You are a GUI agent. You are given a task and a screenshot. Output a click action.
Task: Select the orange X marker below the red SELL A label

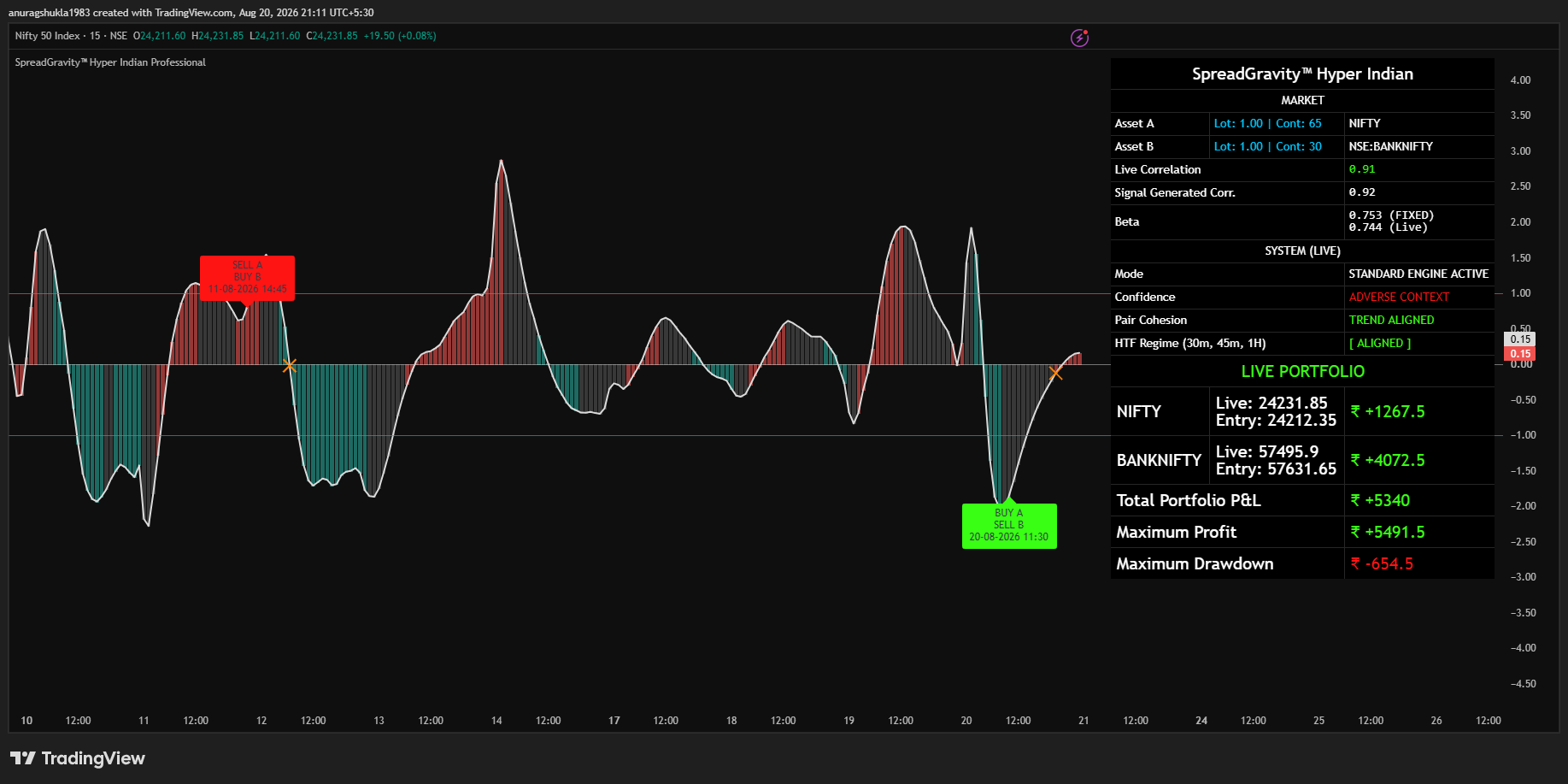pos(290,366)
